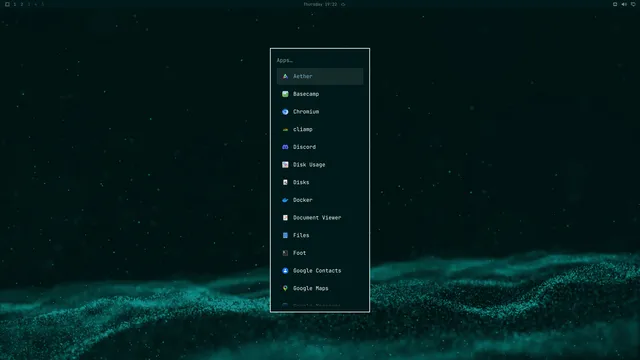Viewport: 640px width, 360px height.
Task: Launch Discord from the apps menu
Action: pyautogui.click(x=320, y=147)
